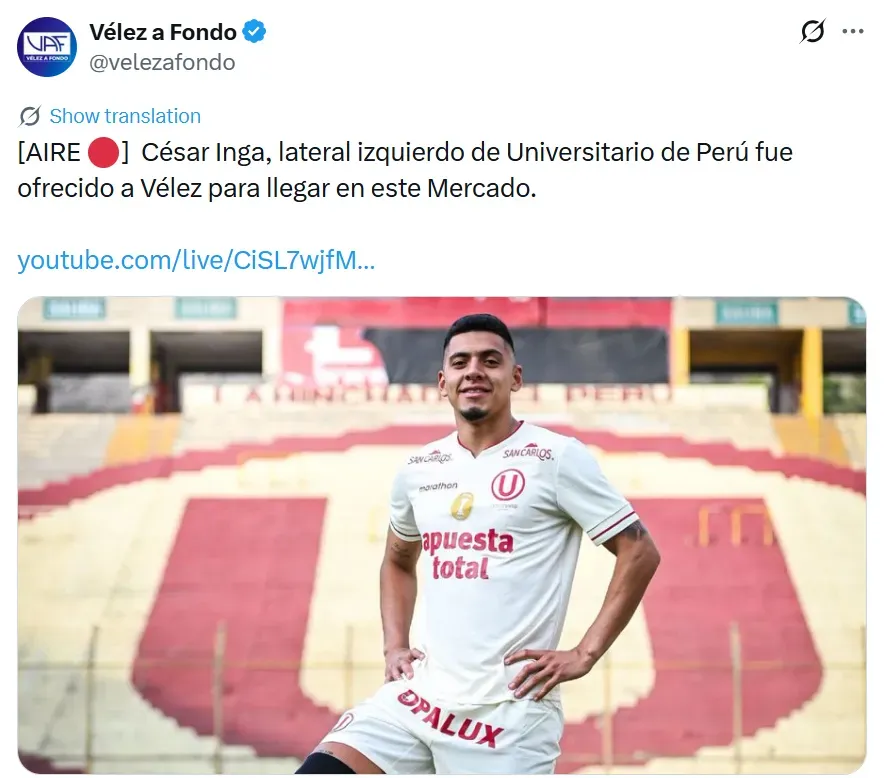Open the three-dot more options menu
The height and width of the screenshot is (778, 886).
click(x=853, y=32)
